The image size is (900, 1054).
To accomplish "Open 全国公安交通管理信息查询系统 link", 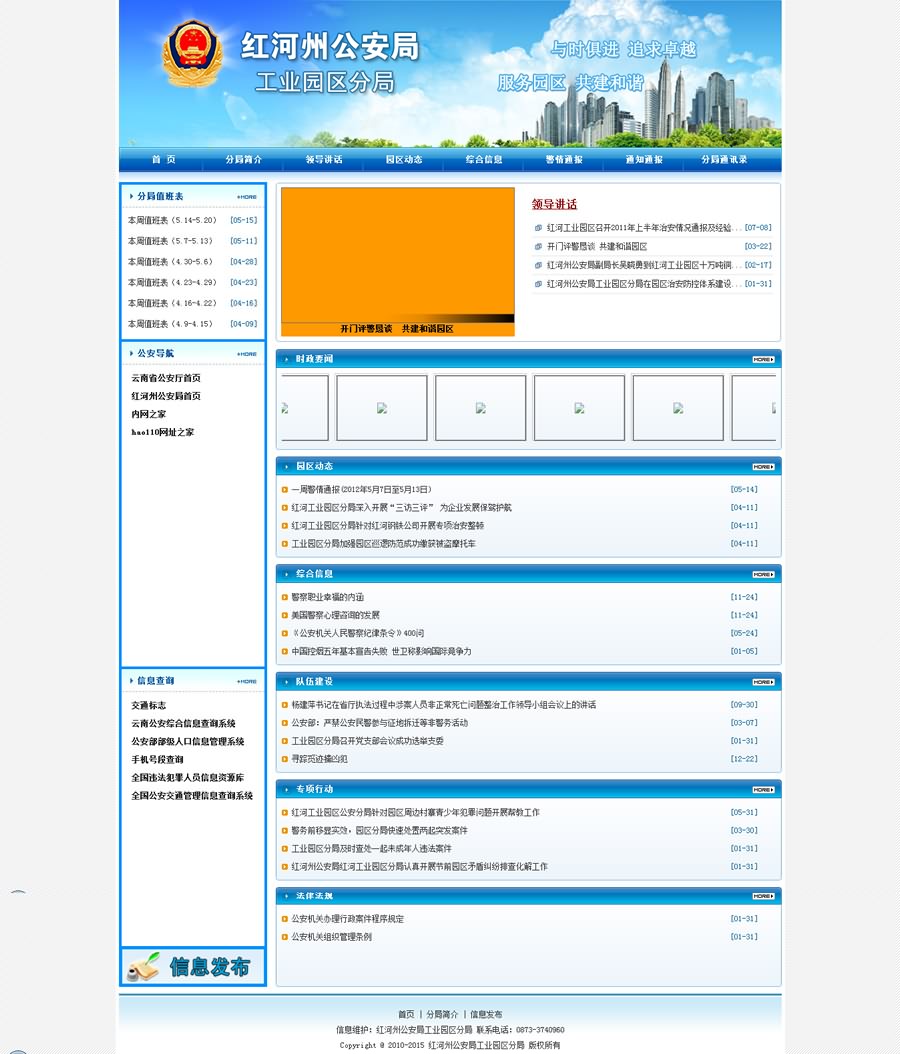I will [192, 796].
